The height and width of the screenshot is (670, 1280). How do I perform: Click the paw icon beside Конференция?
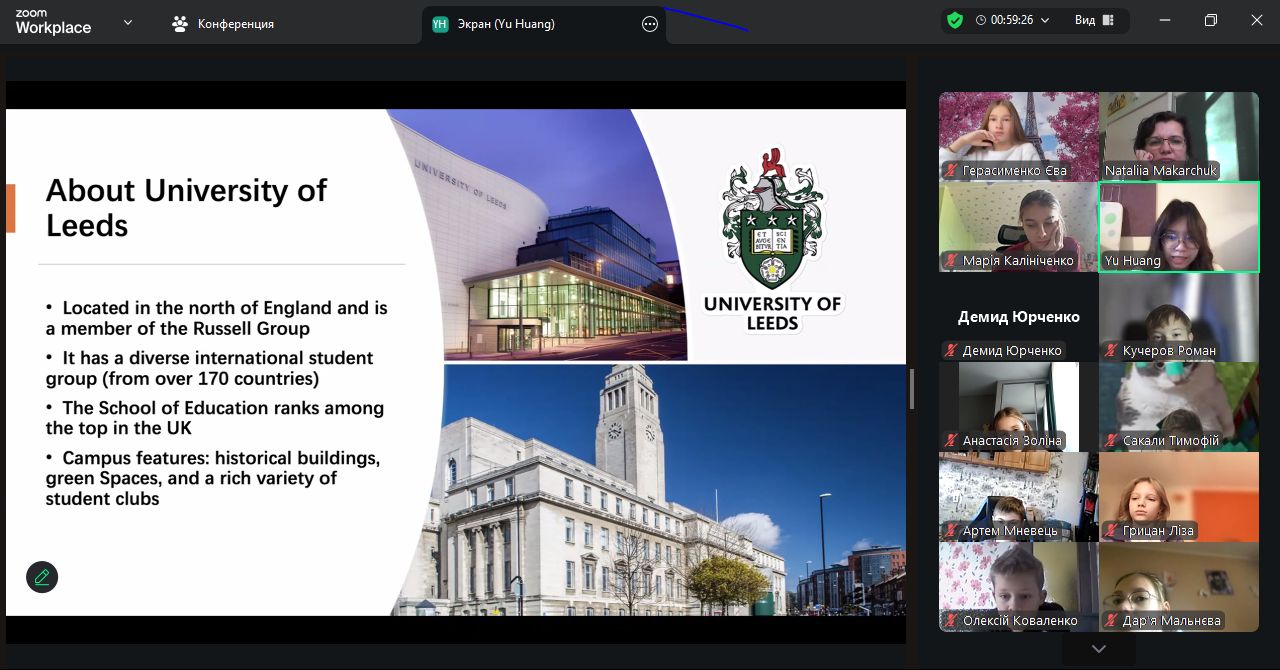click(x=180, y=24)
